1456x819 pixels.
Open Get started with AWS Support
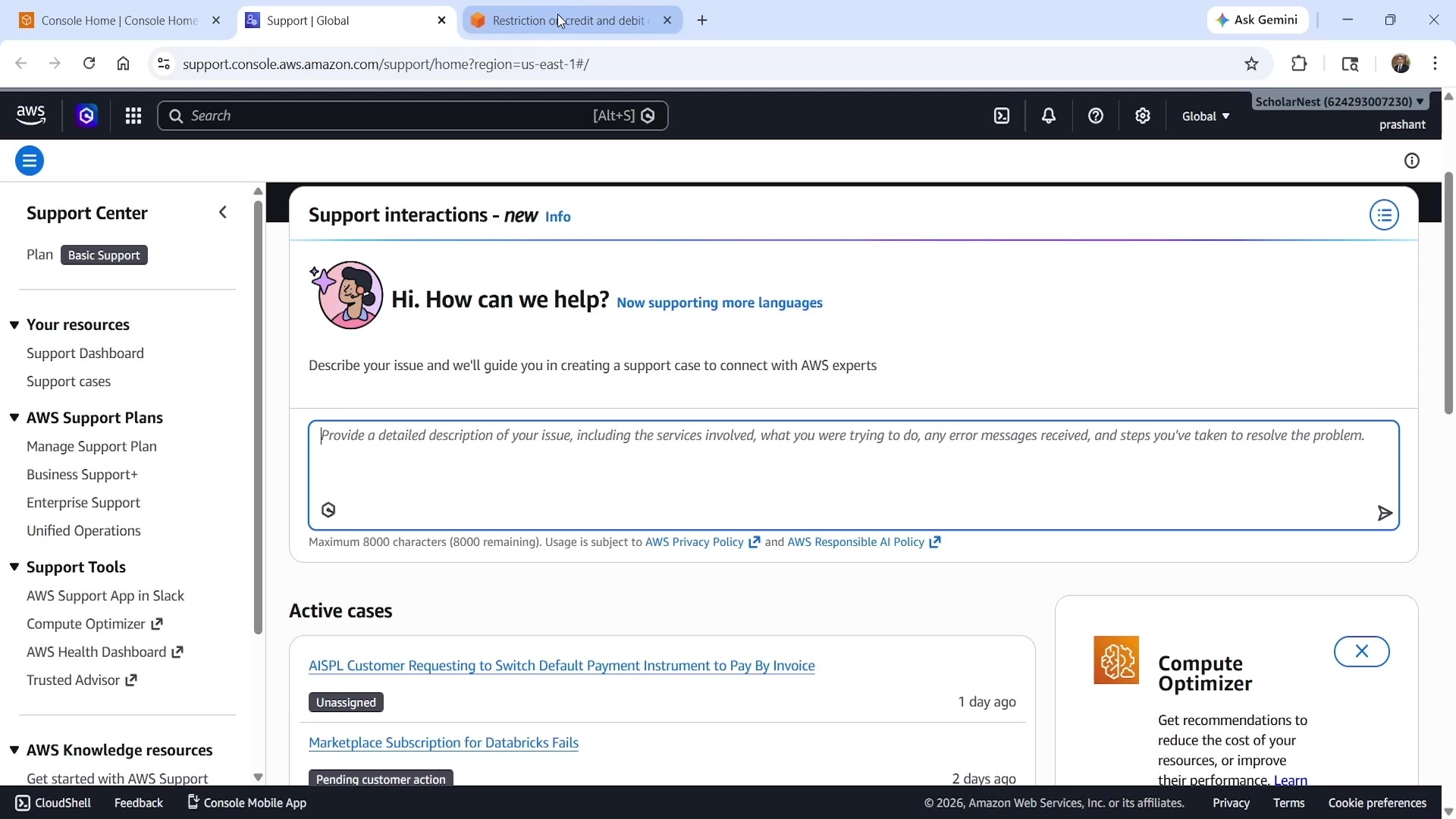[117, 778]
